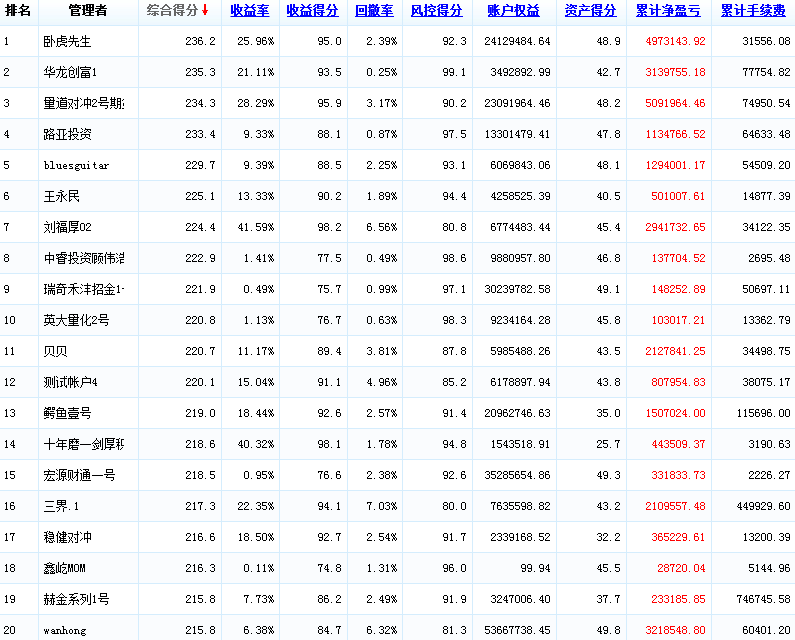Click net profit value 2941732.65
Image resolution: width=795 pixels, height=640 pixels.
coord(675,227)
